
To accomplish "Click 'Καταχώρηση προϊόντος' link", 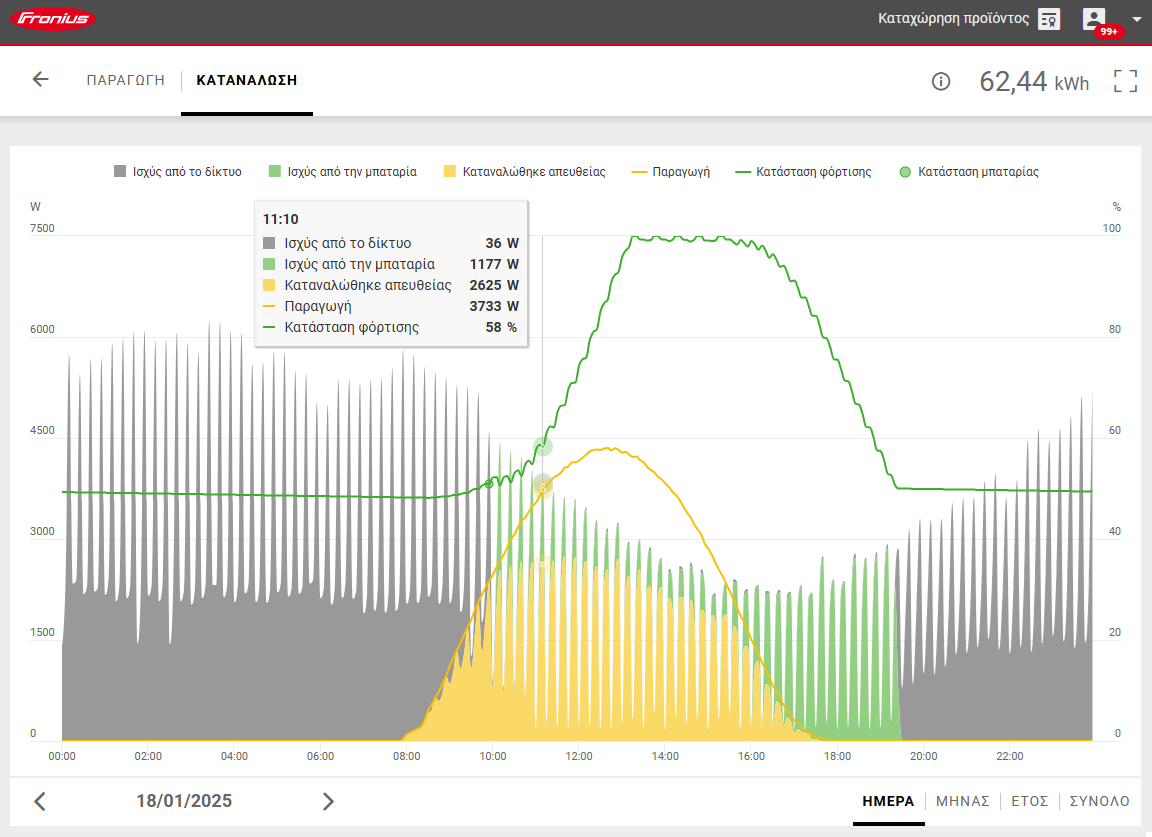I will (953, 19).
